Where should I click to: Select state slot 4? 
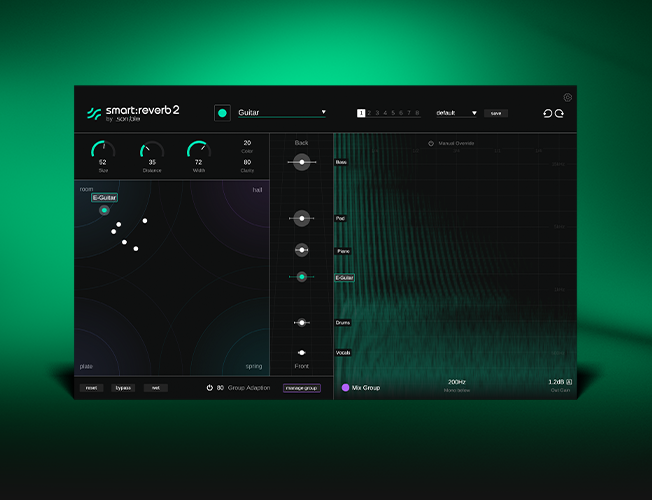(385, 113)
